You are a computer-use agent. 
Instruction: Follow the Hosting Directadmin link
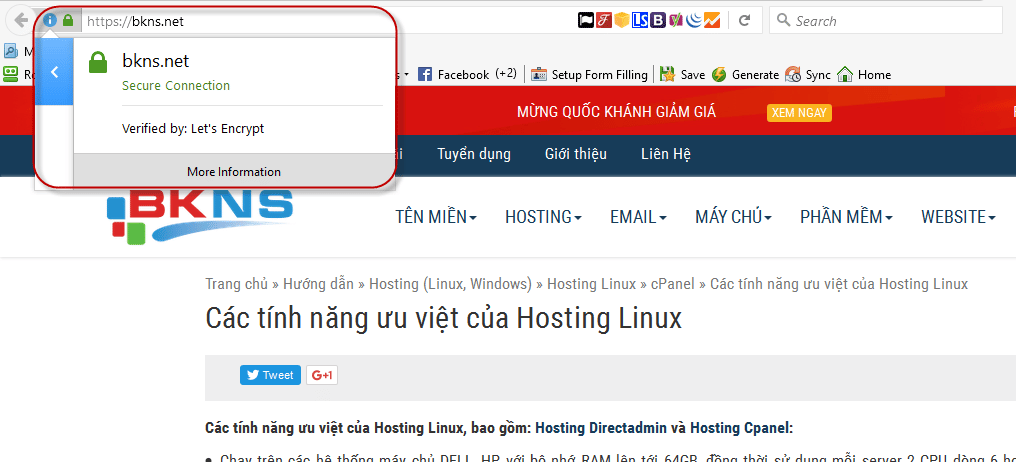pos(601,428)
